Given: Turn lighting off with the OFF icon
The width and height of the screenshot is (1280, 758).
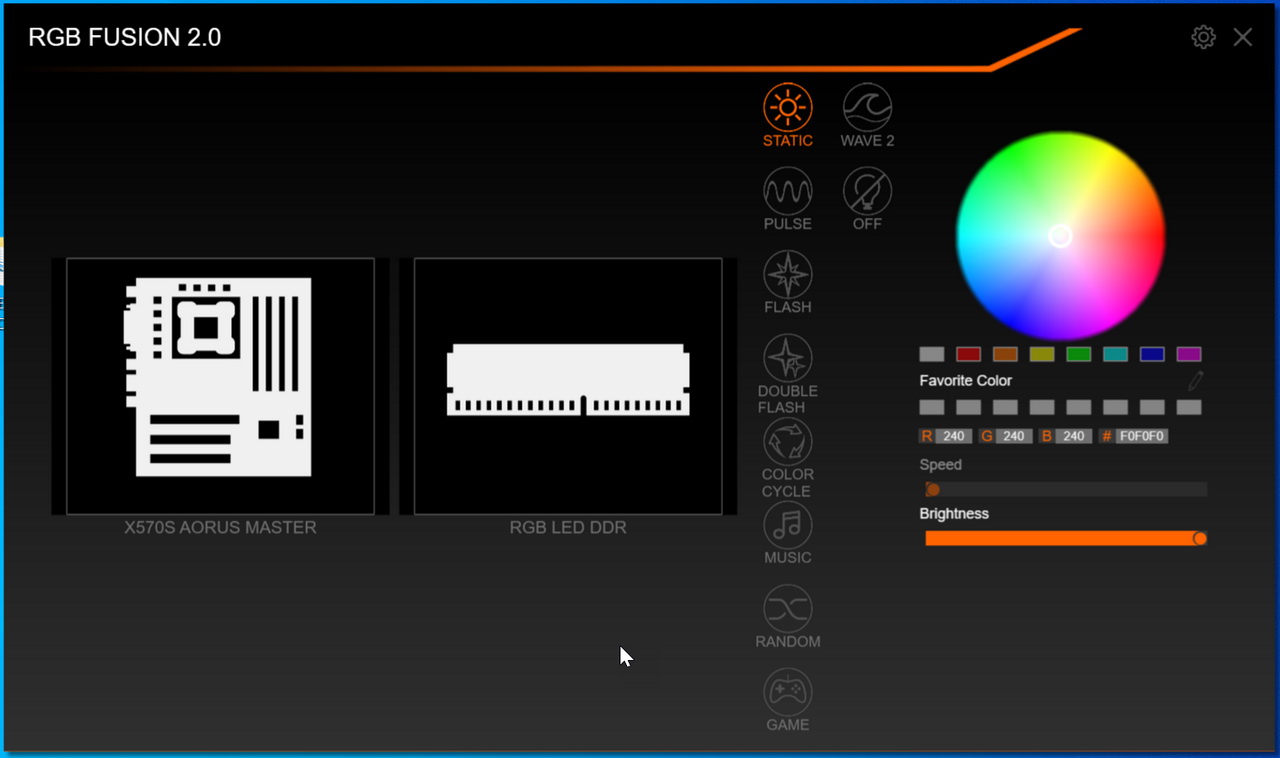Looking at the screenshot, I should pos(867,190).
